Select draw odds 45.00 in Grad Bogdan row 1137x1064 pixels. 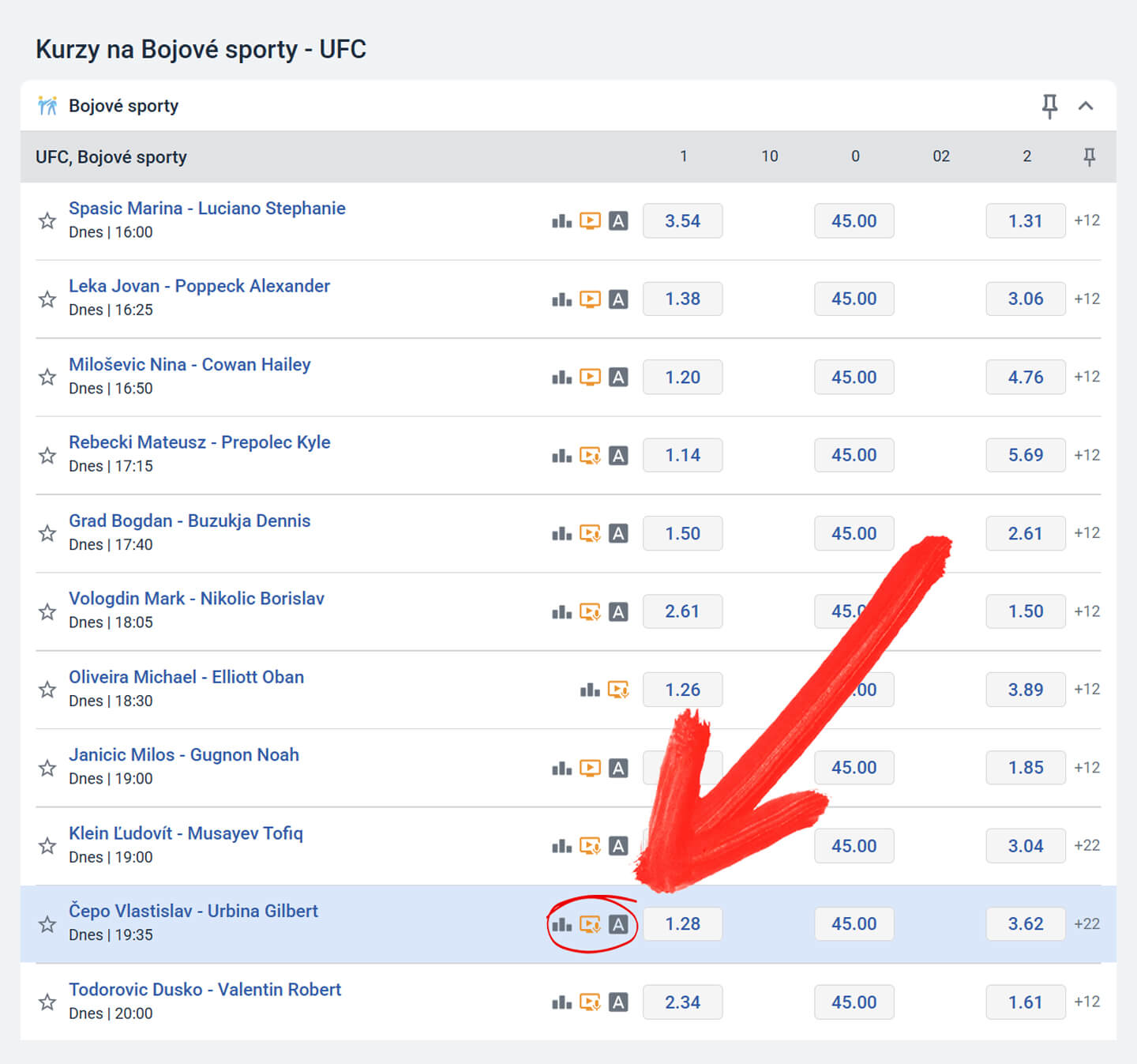(x=854, y=533)
